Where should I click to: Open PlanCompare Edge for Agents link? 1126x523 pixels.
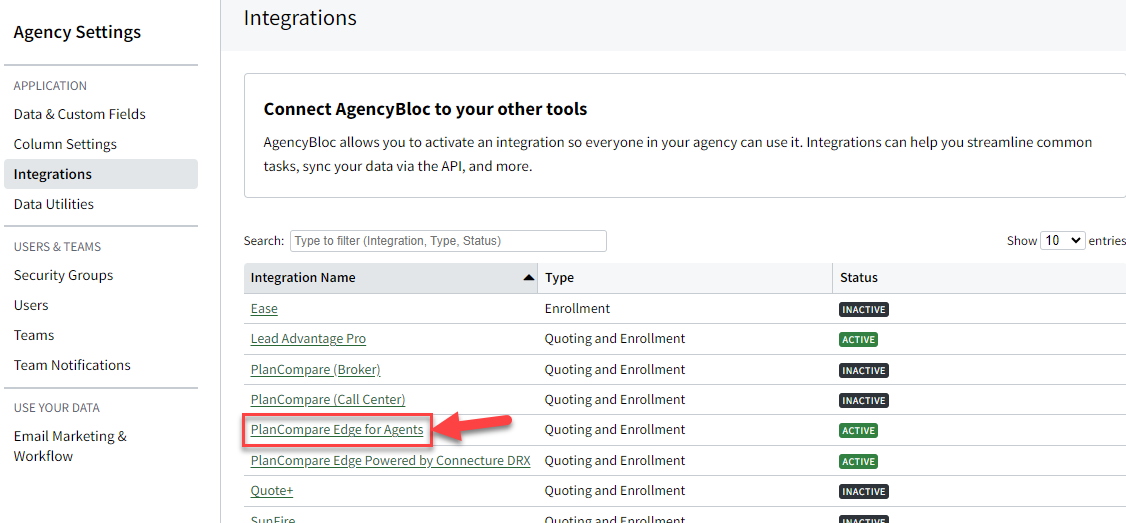337,430
